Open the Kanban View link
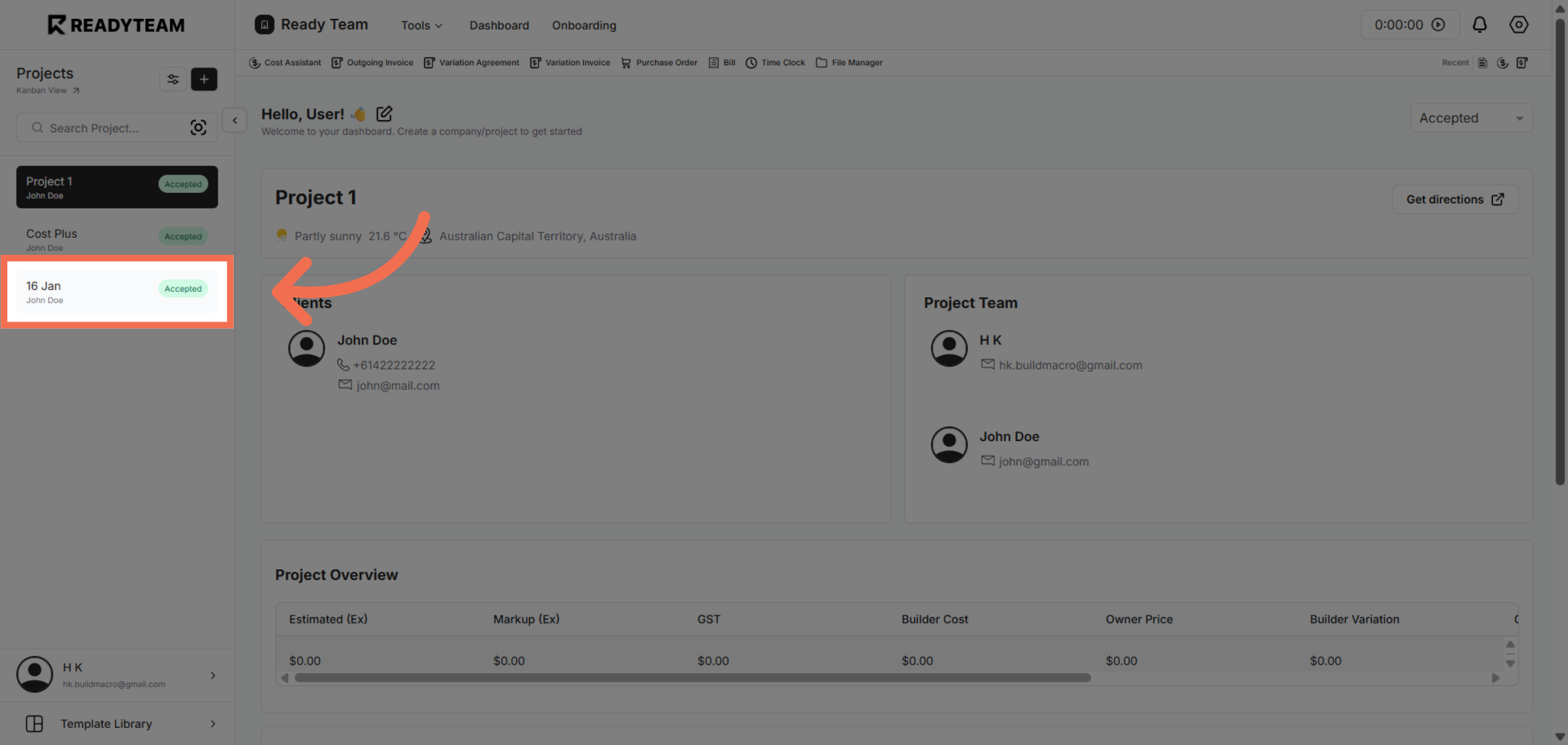This screenshot has height=745, width=1568. 47,90
